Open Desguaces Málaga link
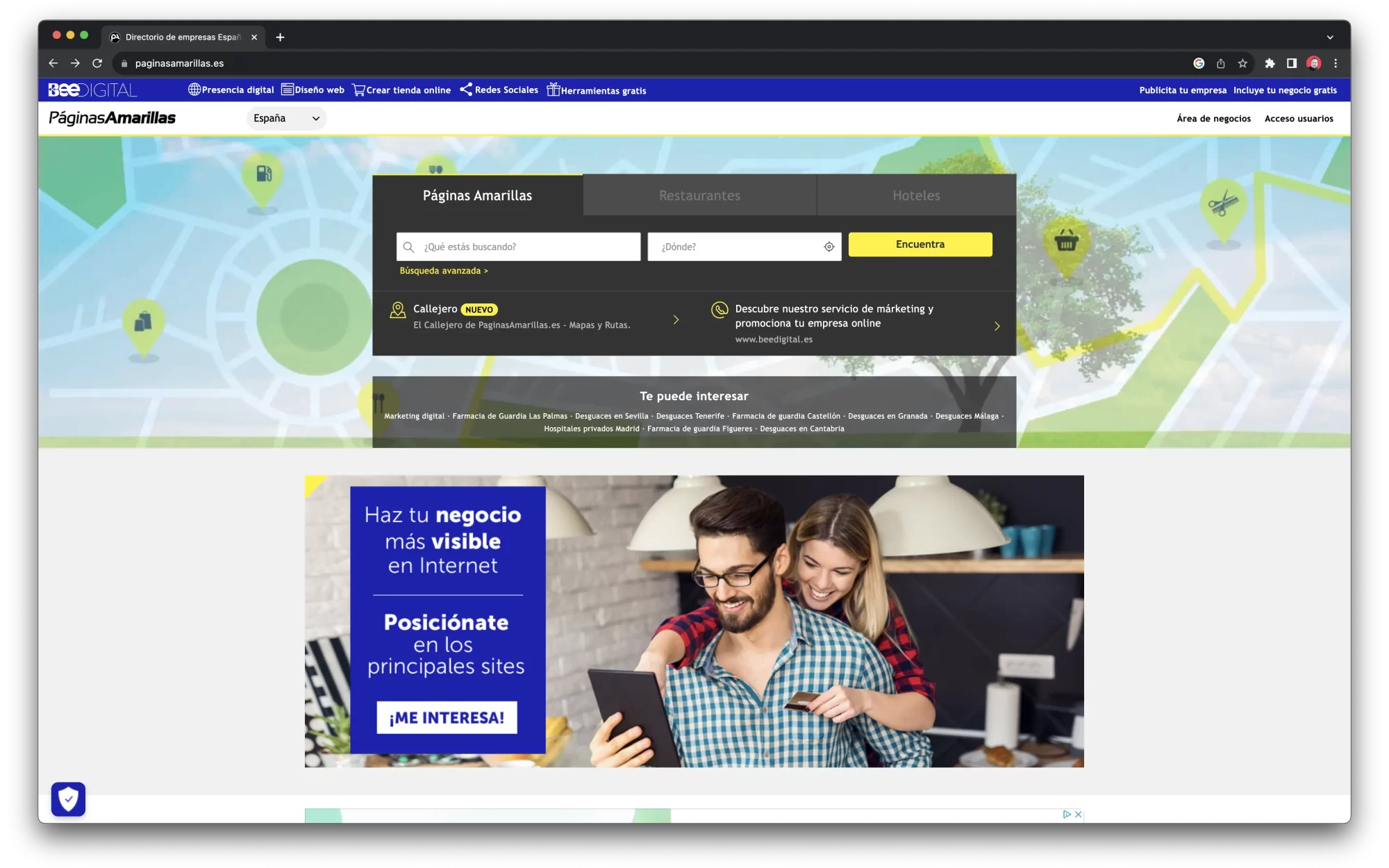 [966, 416]
